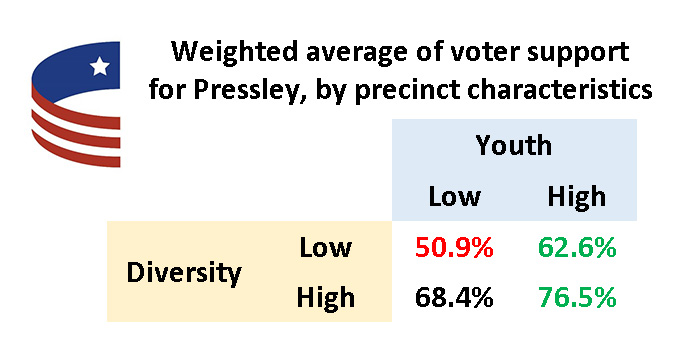Screen dimensions: 693x362
Task: Click the flag logo's white star
Action: tap(99, 66)
